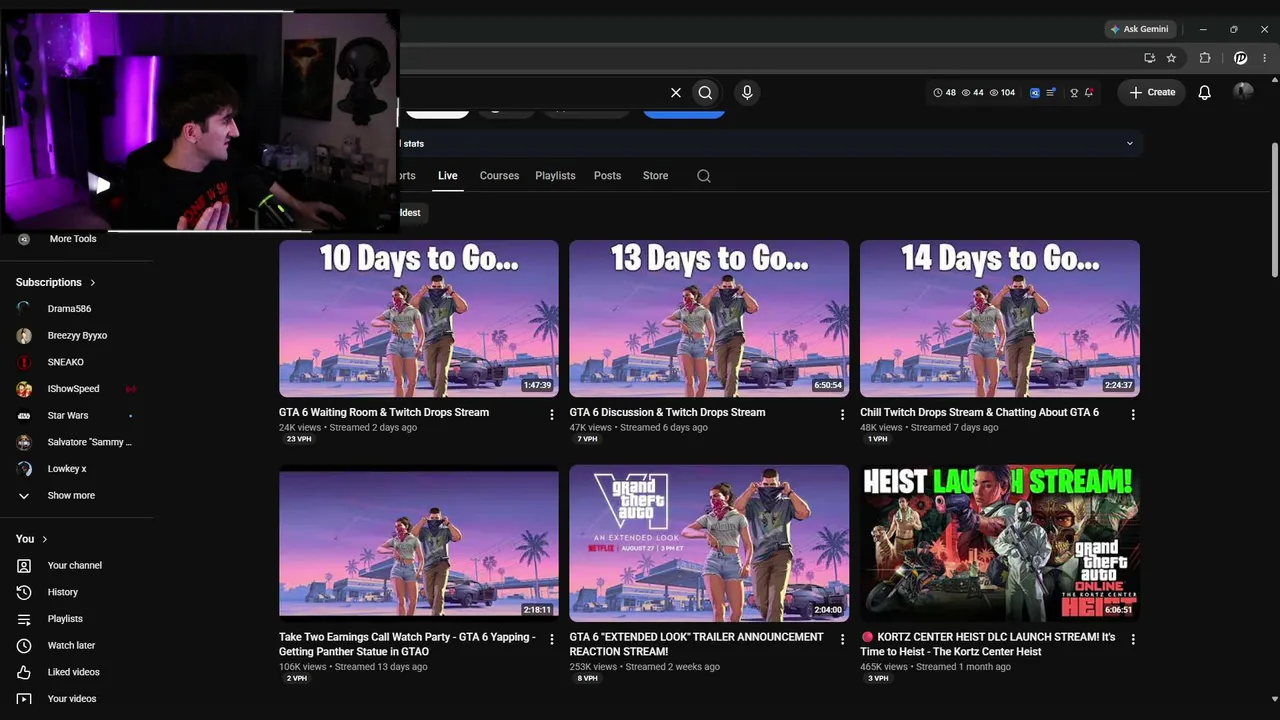
Task: Open options for Extended Look Trailer stream
Action: (842, 639)
